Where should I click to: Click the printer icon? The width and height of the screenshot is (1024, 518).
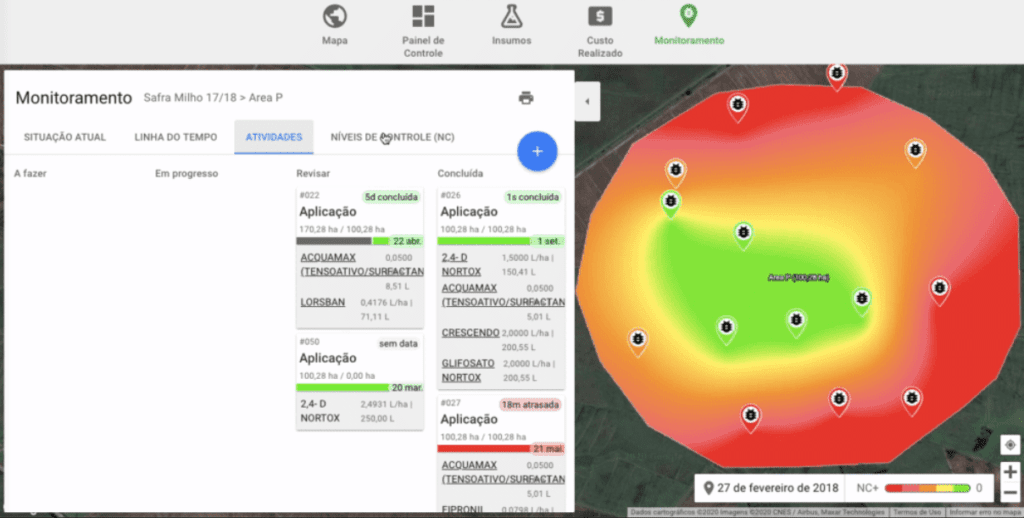point(526,98)
